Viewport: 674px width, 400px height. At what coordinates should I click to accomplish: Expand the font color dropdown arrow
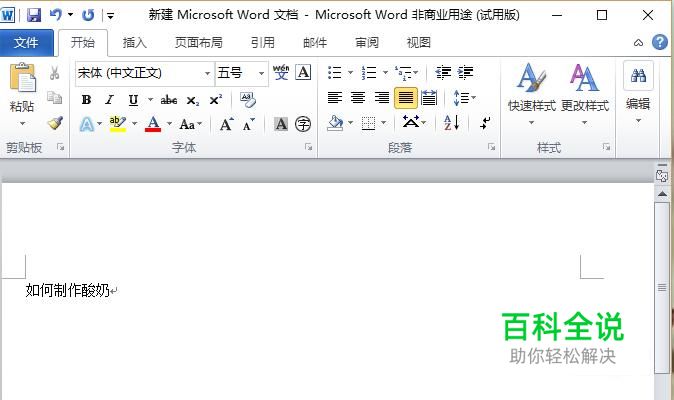169,124
